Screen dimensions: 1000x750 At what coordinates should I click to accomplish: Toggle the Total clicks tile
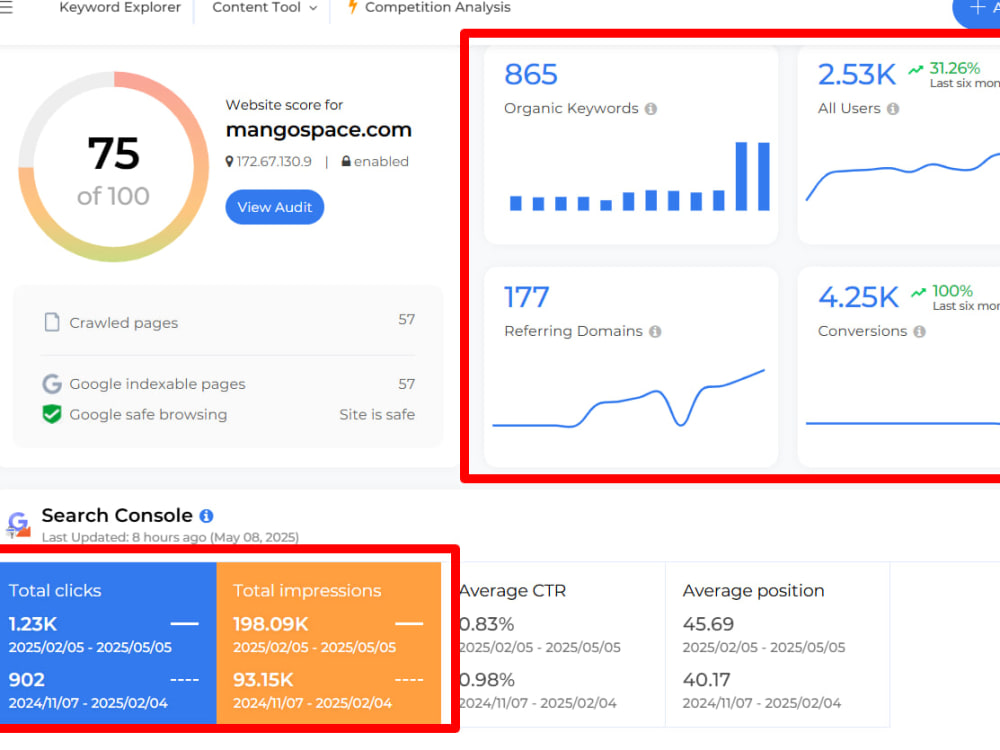point(108,643)
